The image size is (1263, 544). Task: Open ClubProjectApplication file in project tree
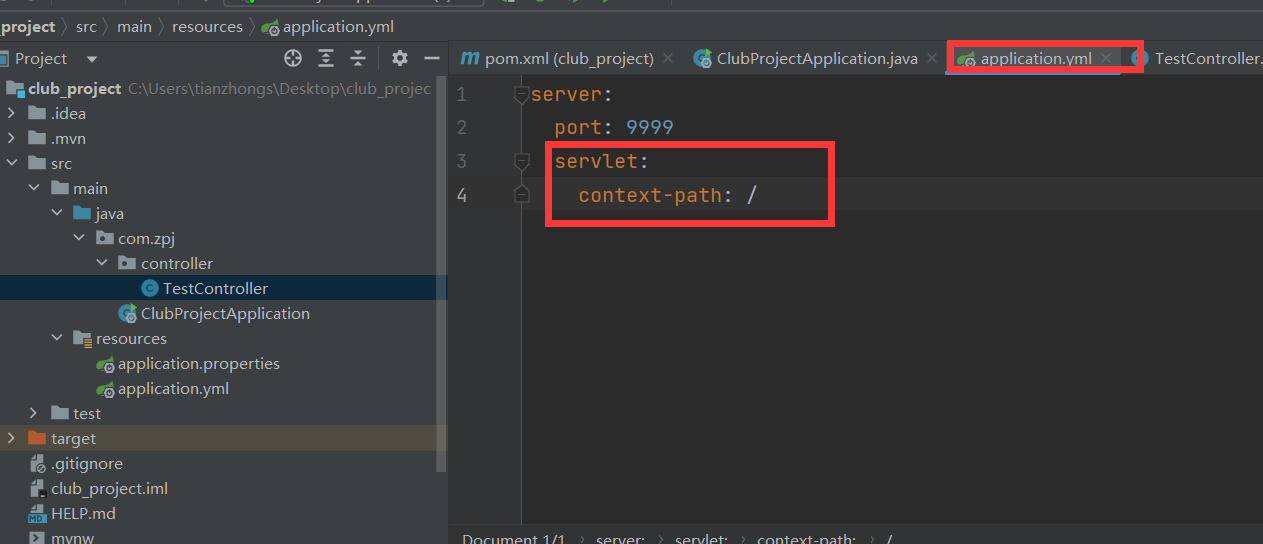pos(225,313)
